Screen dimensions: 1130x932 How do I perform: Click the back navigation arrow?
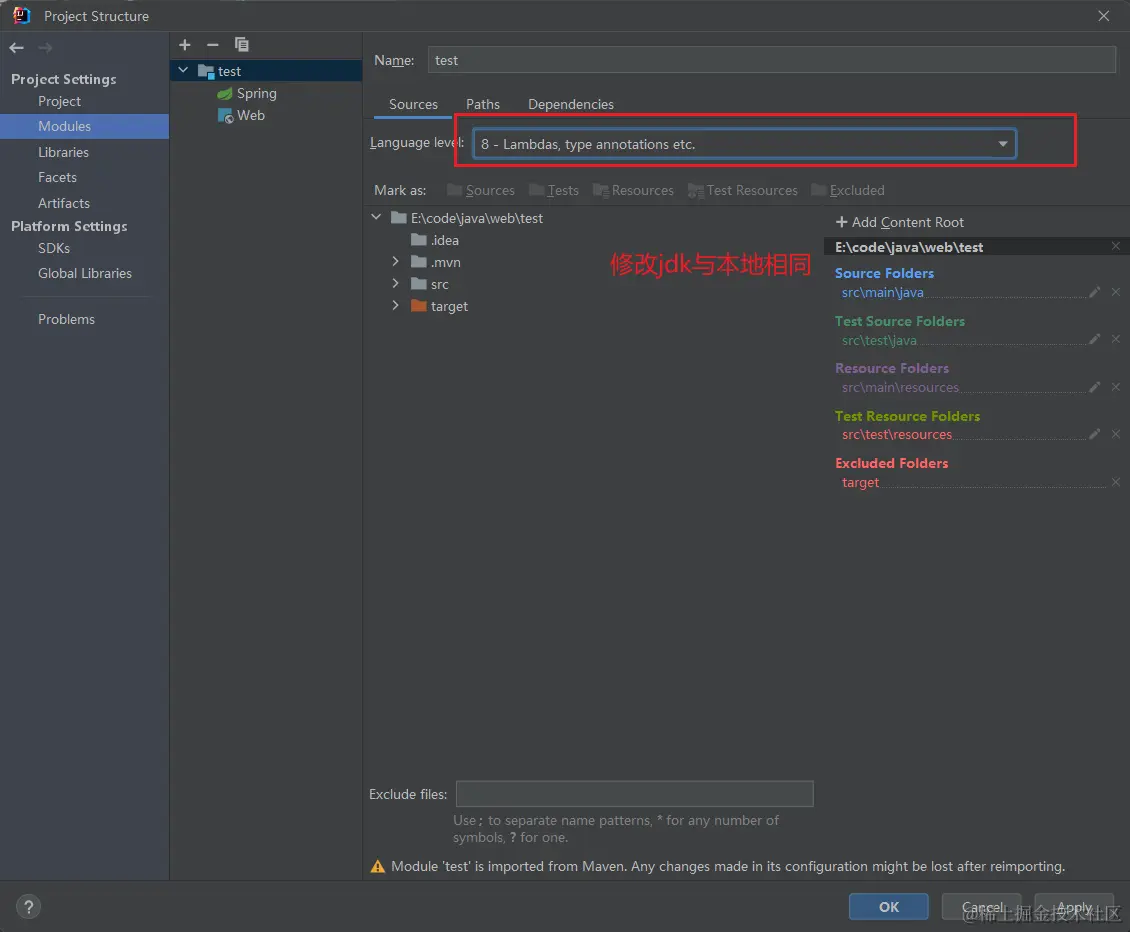coord(17,48)
